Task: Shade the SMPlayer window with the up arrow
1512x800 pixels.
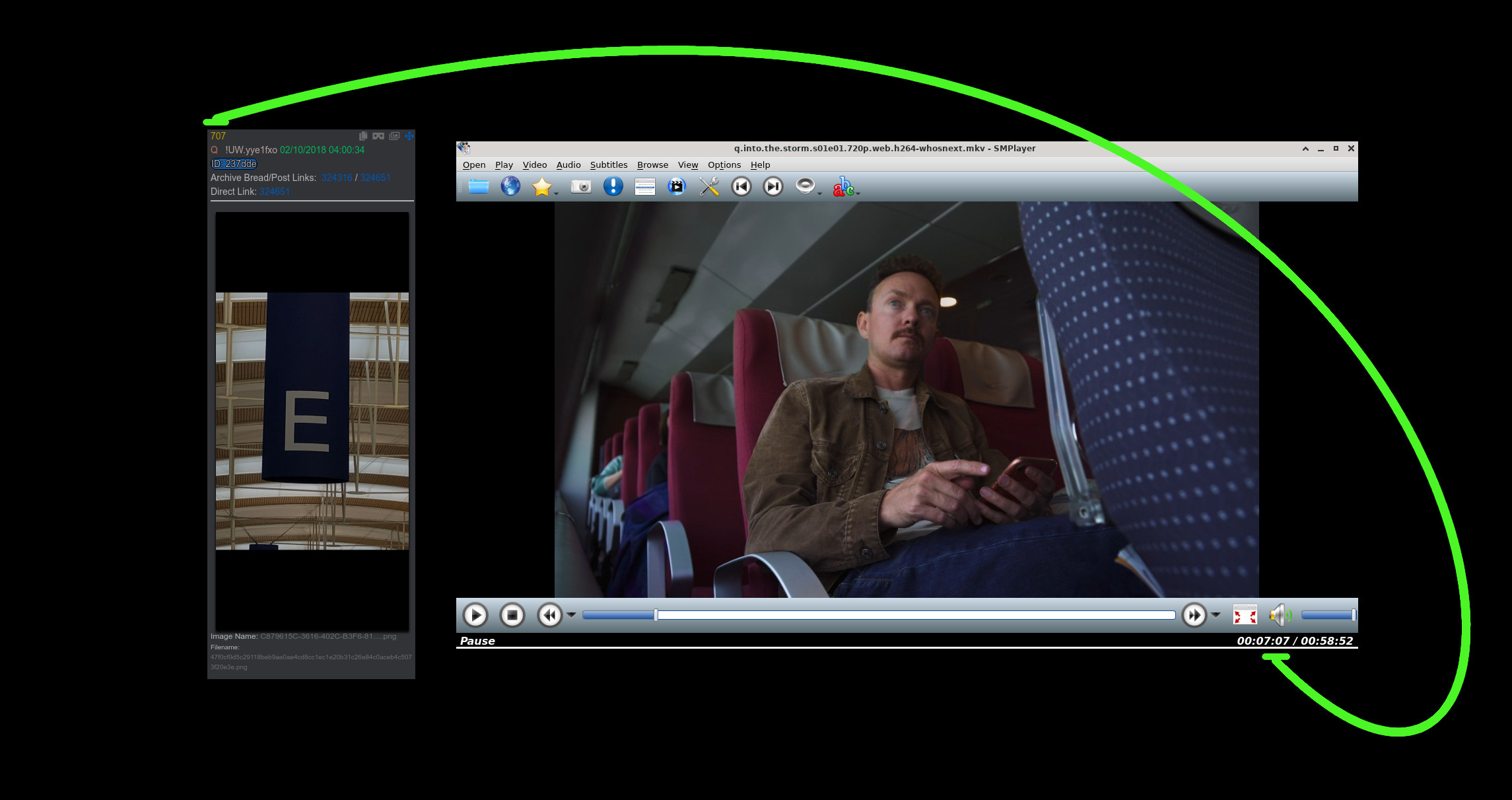Action: click(1305, 149)
